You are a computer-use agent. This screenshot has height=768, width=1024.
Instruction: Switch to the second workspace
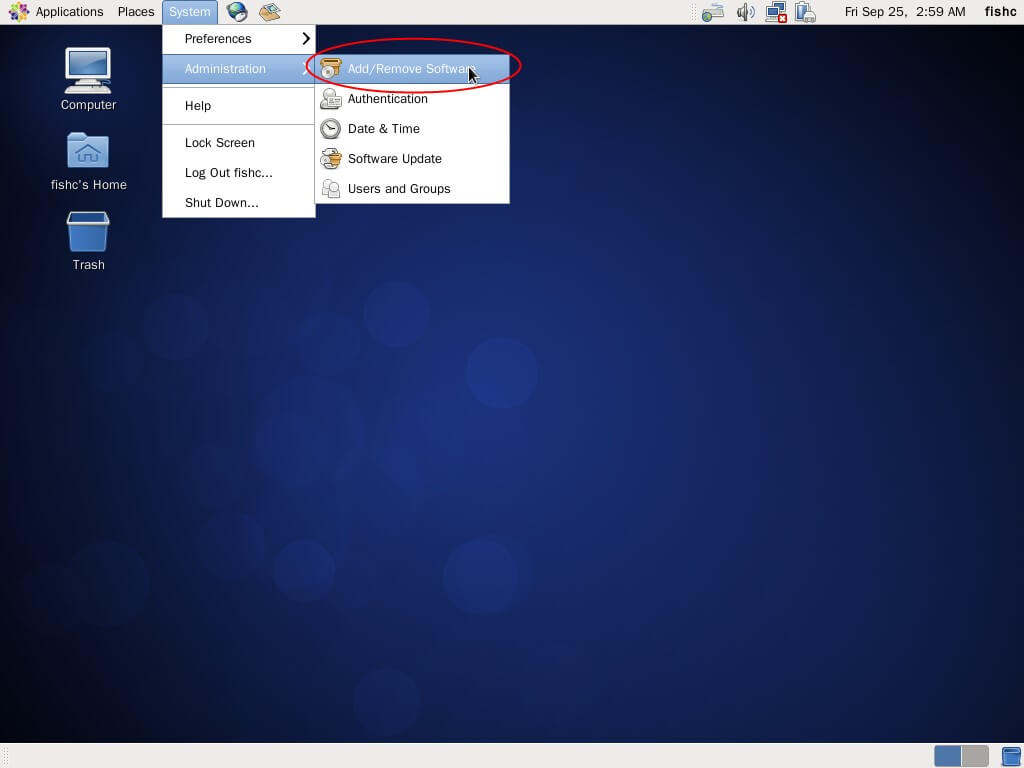tap(975, 756)
